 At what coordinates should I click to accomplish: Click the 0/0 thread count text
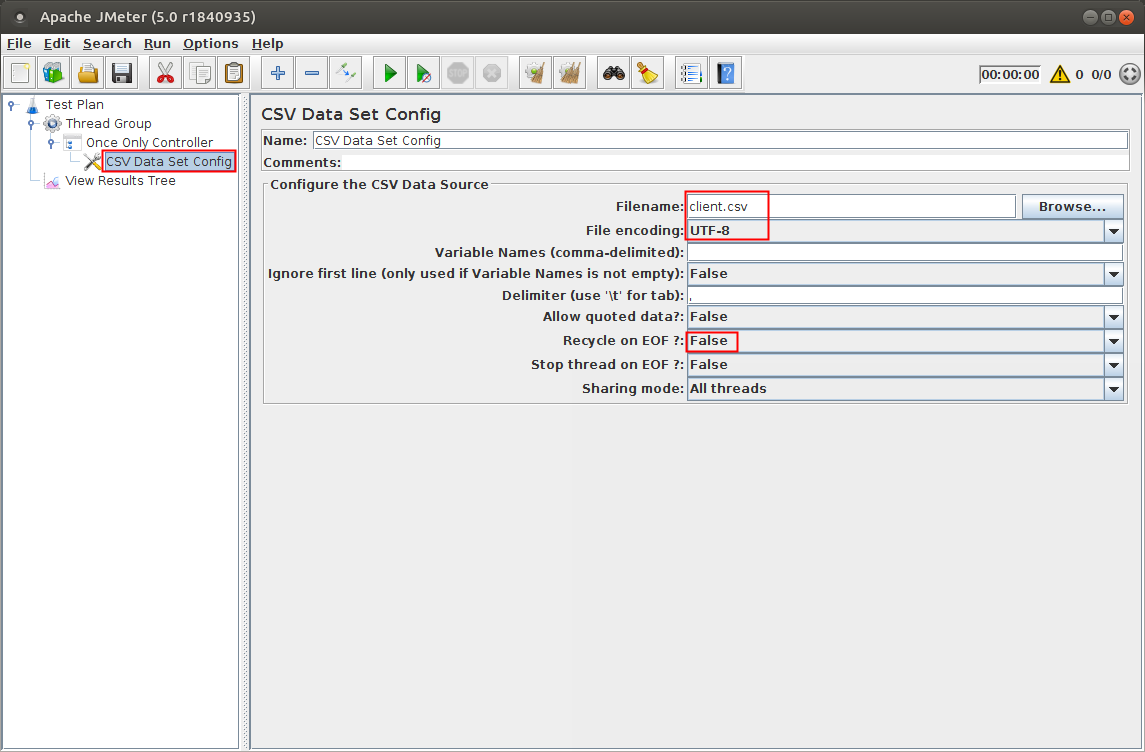[x=1101, y=74]
